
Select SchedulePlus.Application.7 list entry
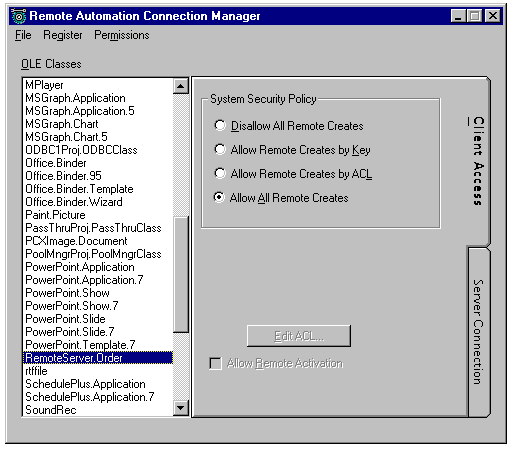[90, 397]
